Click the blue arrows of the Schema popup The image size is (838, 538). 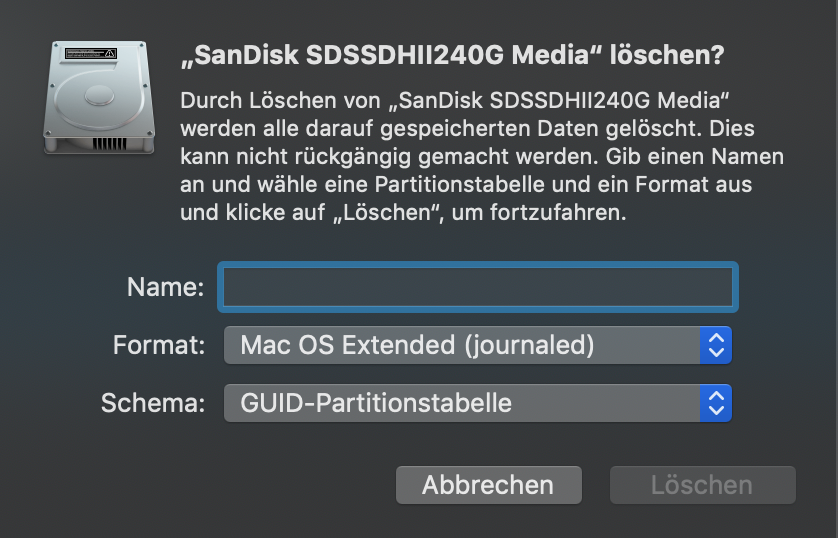tap(715, 403)
